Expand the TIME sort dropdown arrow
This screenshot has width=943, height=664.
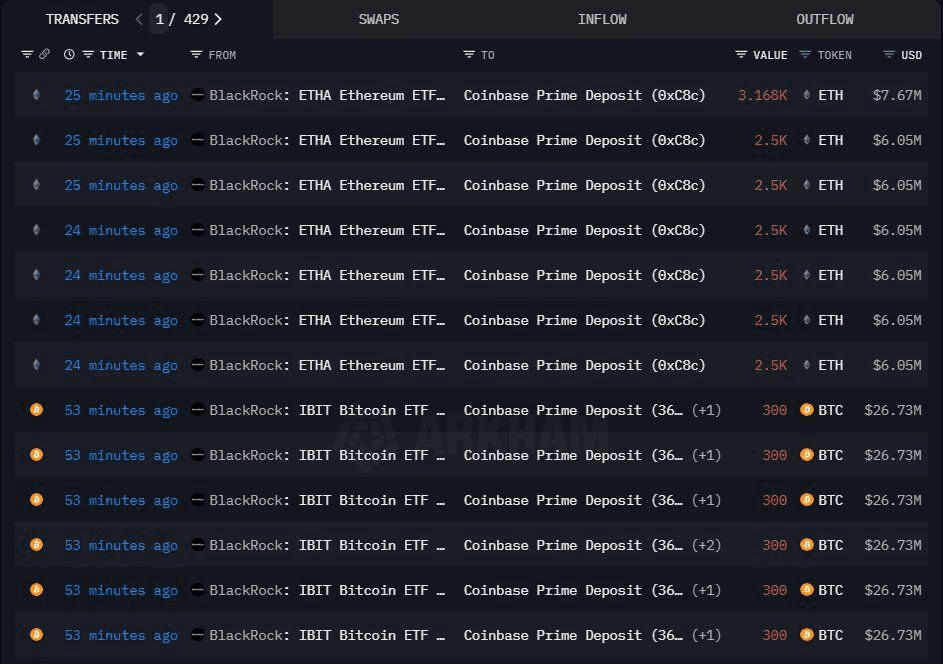tap(140, 55)
